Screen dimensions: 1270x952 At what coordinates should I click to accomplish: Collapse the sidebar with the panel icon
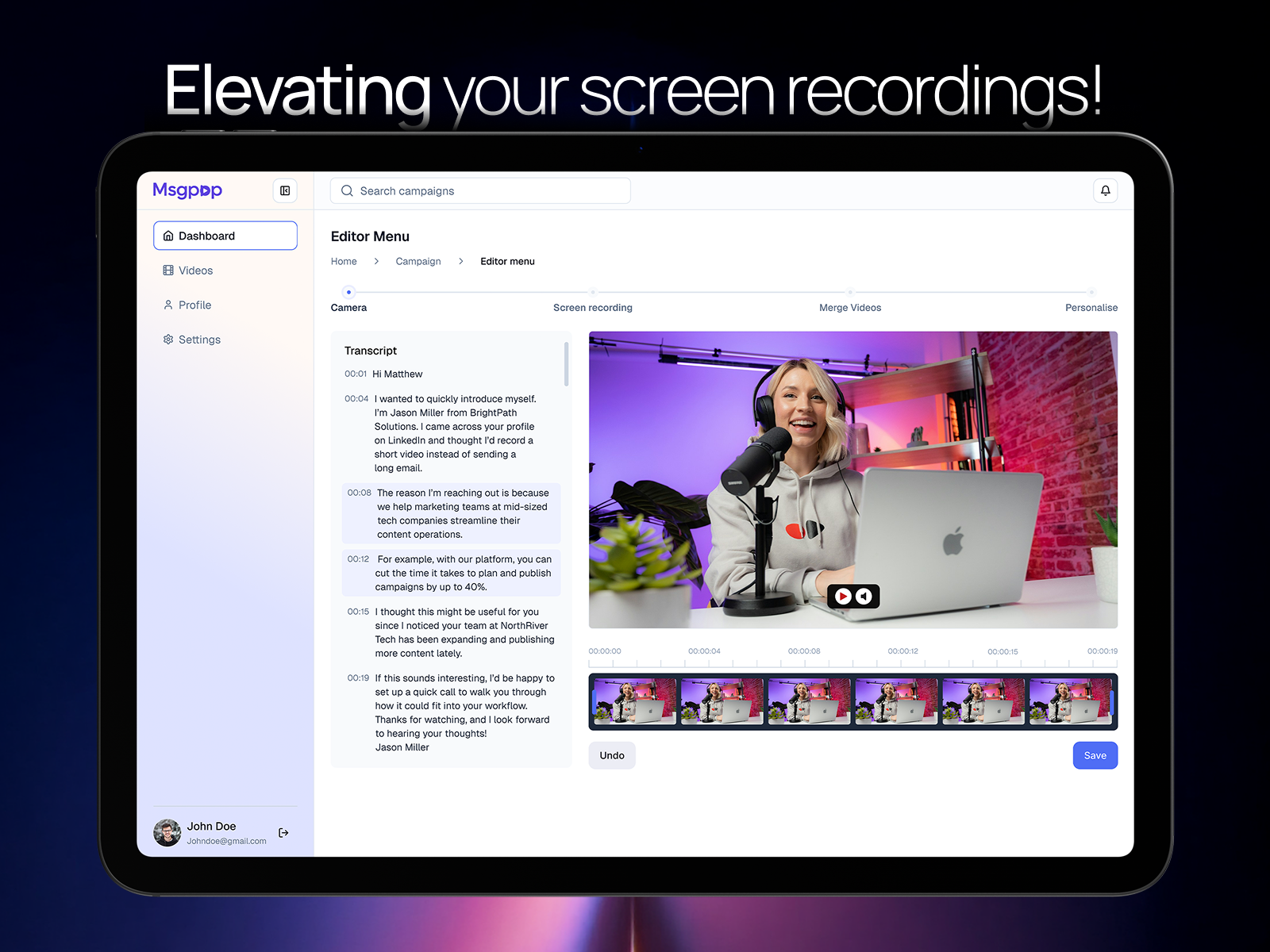click(x=285, y=190)
